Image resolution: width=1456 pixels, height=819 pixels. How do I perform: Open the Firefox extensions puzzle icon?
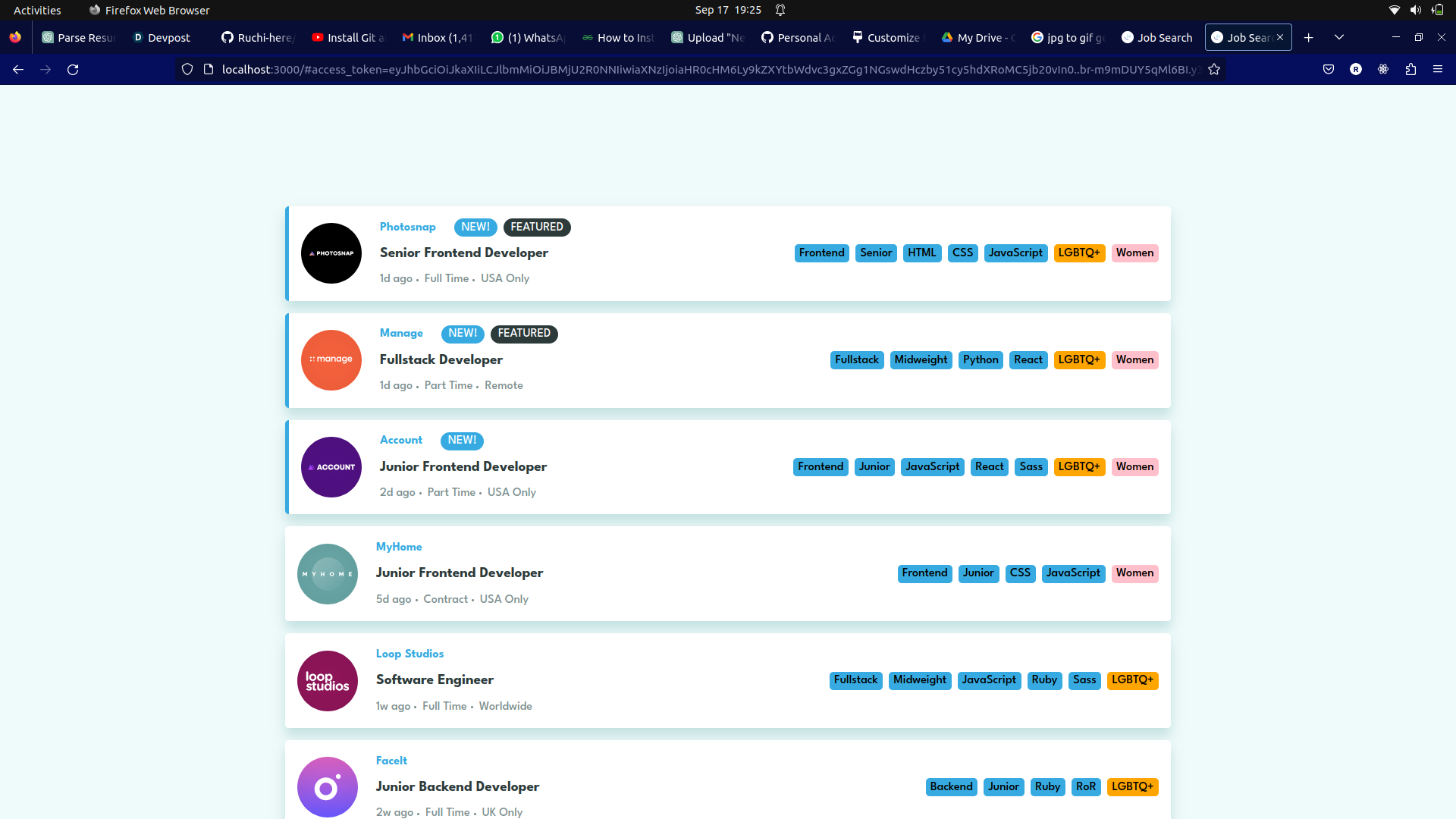(1410, 70)
